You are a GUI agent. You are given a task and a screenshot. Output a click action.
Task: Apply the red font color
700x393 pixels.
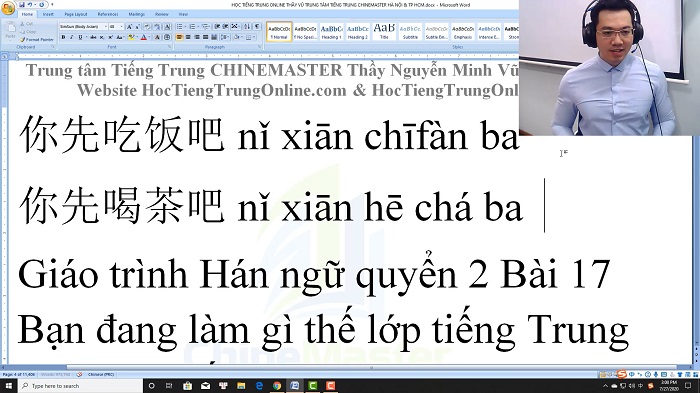tap(143, 37)
